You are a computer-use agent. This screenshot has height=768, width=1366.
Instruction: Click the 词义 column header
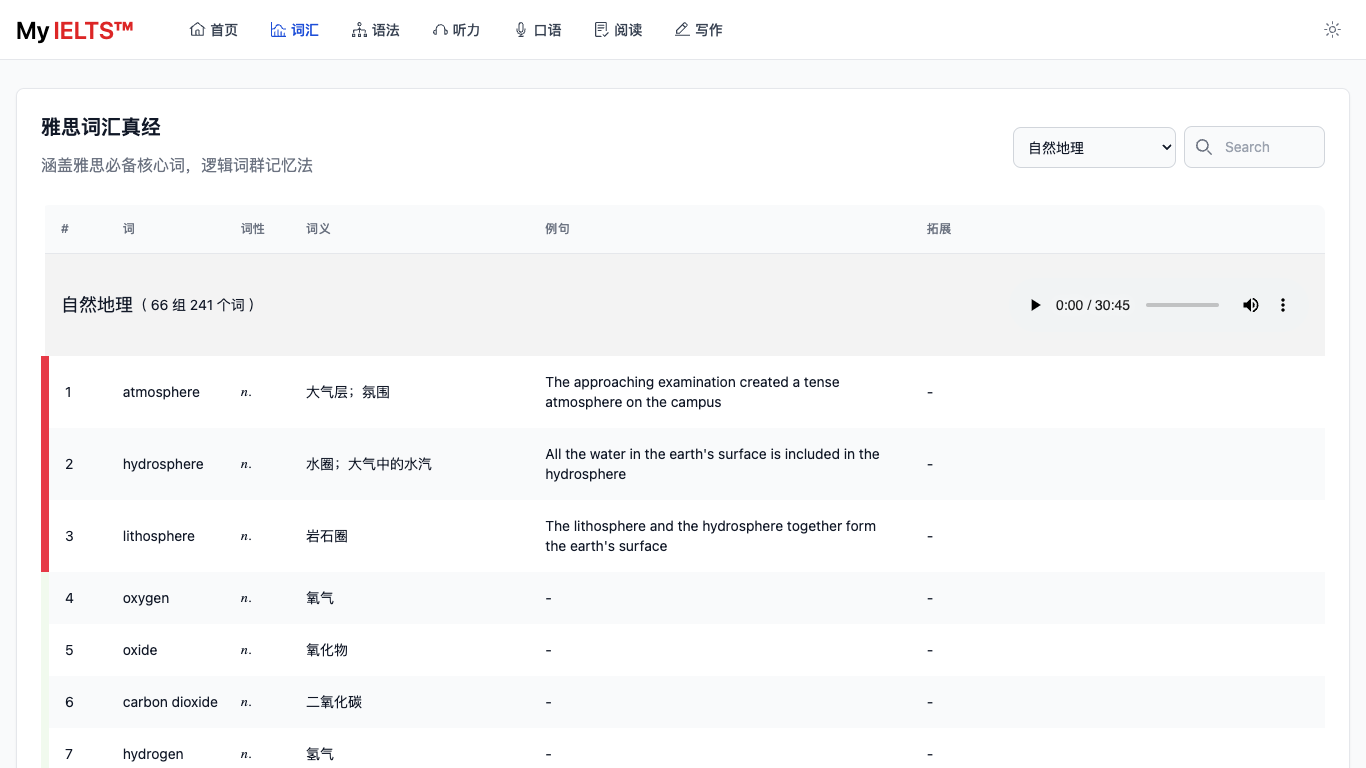tap(318, 229)
